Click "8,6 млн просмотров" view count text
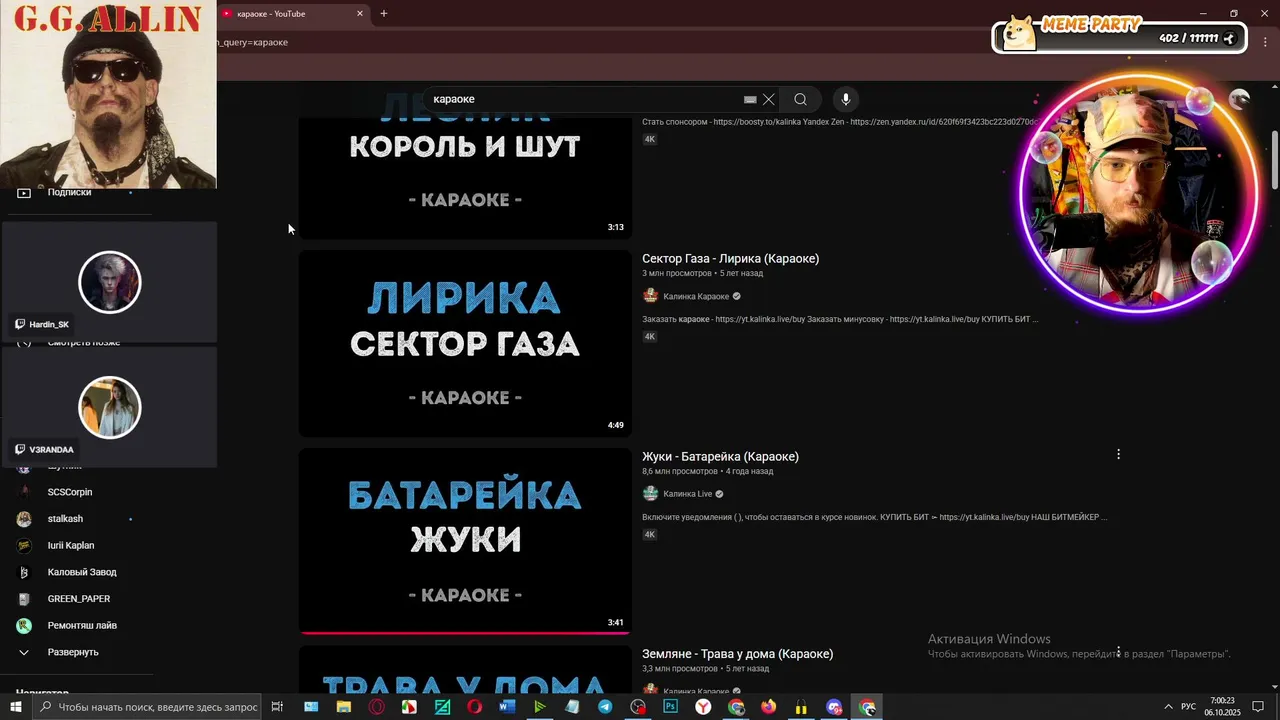 (x=679, y=471)
